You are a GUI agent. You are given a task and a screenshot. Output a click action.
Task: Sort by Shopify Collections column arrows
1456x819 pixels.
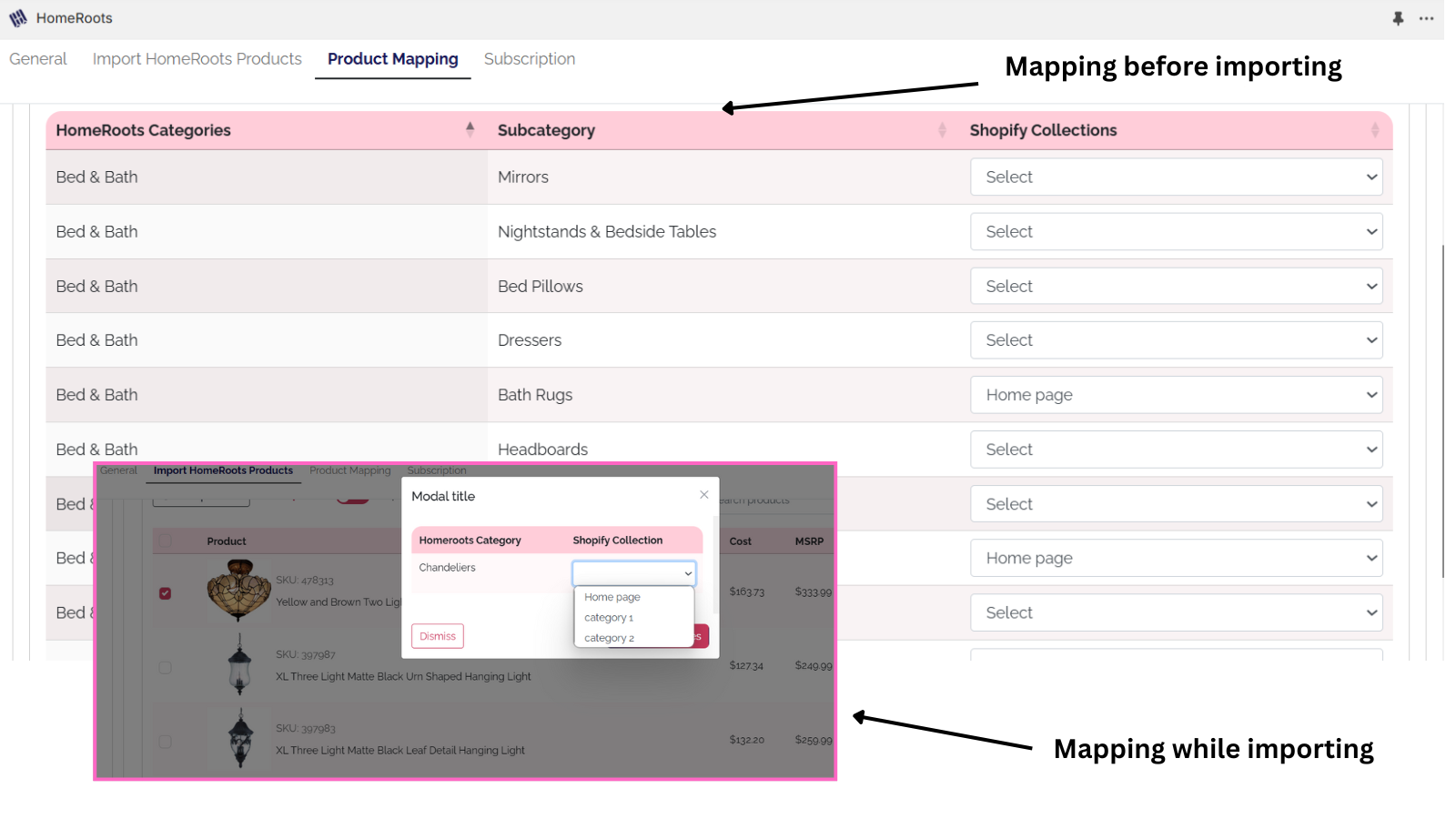pyautogui.click(x=1375, y=130)
